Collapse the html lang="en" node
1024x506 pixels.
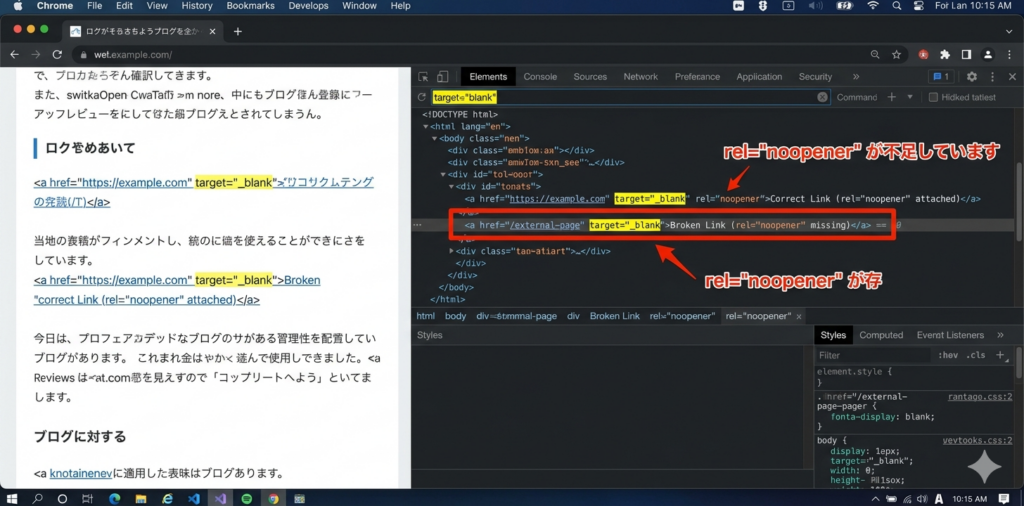point(425,127)
